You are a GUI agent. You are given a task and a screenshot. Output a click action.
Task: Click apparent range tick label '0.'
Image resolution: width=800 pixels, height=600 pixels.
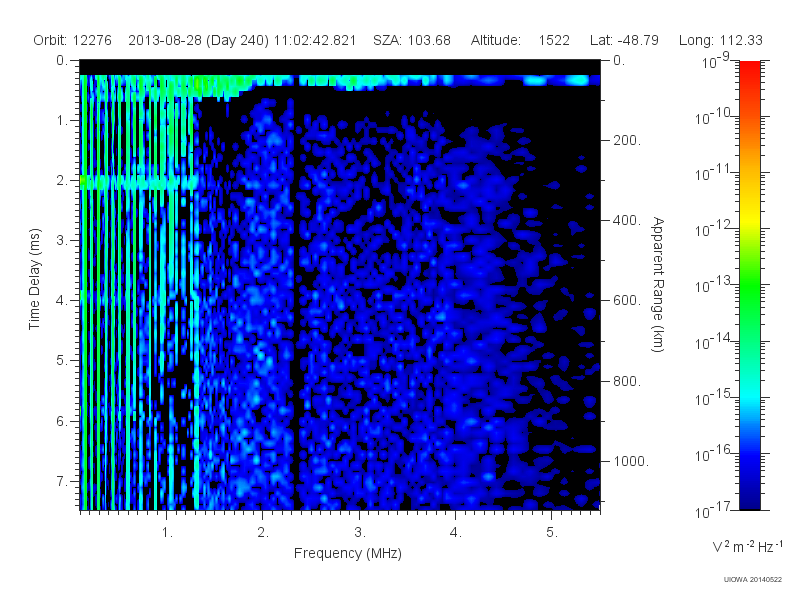tap(619, 61)
